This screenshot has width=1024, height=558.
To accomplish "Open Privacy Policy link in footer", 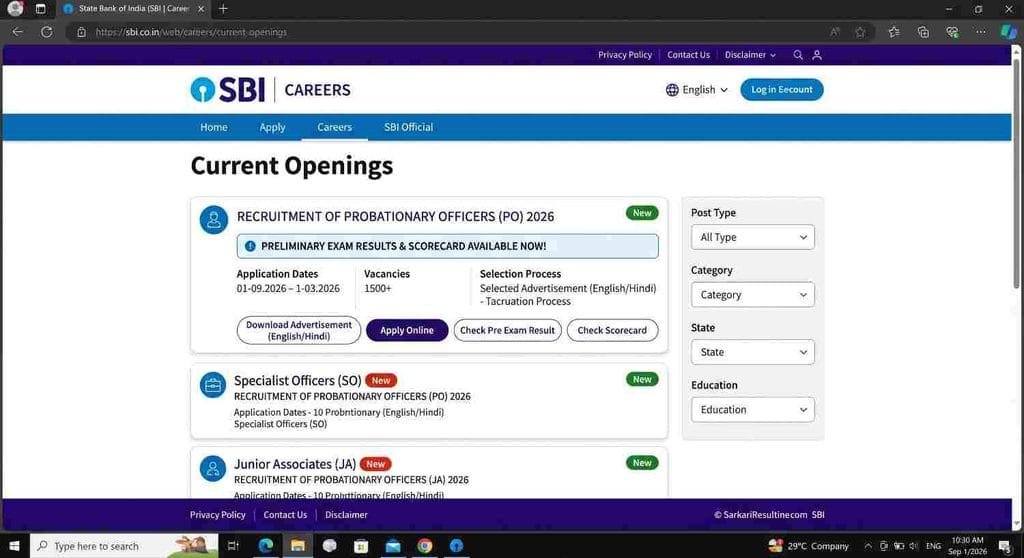I will tap(217, 515).
